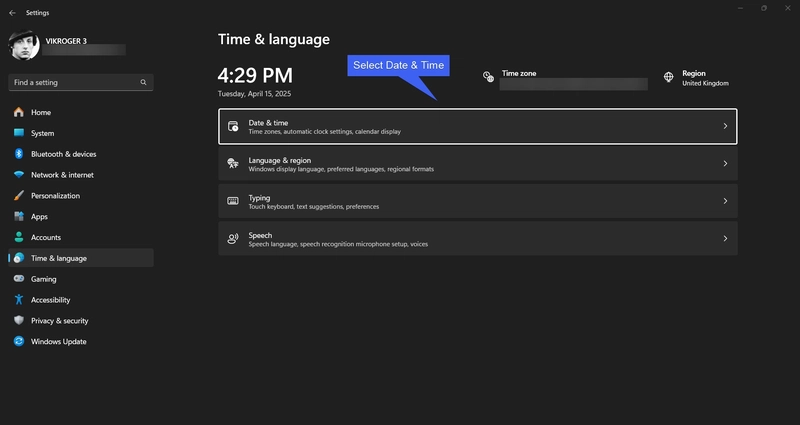Go to the System menu item
Viewport: 800px width, 425px height.
tap(42, 133)
